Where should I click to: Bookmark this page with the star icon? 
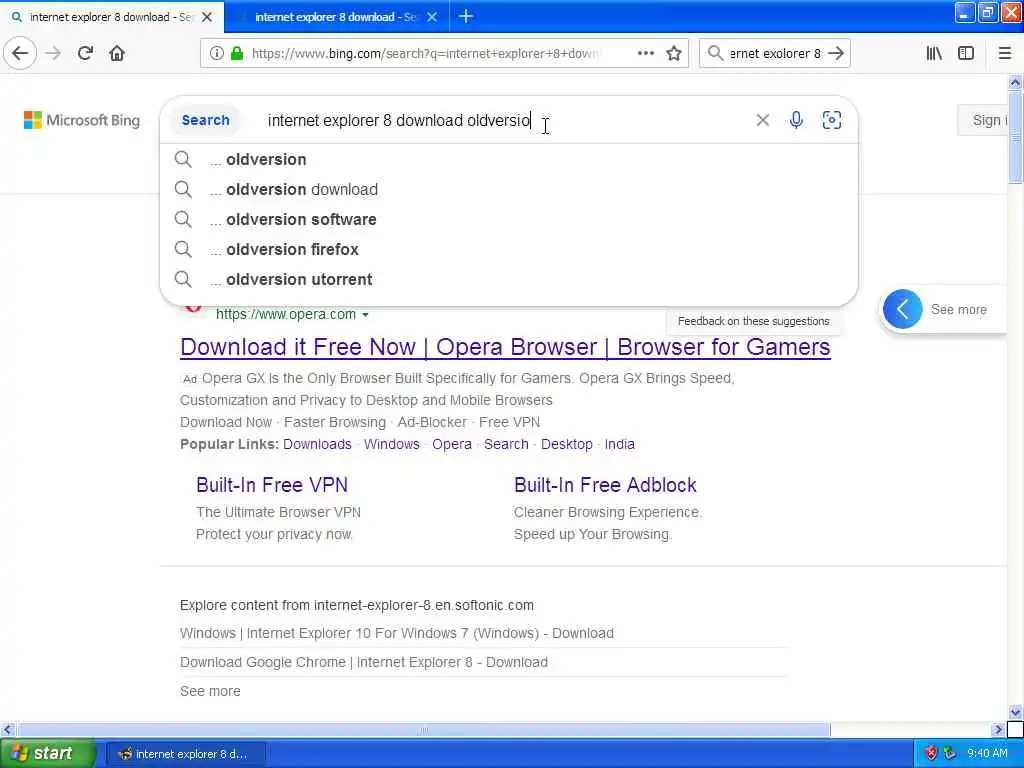[x=674, y=54]
